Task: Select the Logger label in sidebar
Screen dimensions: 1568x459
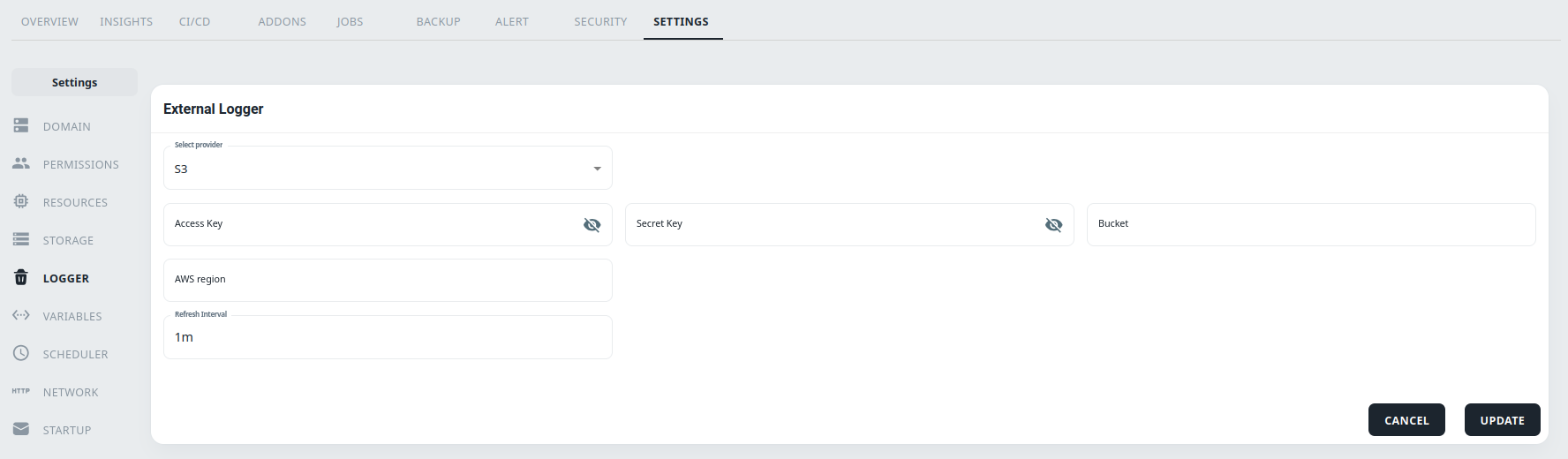Action: 66,279
